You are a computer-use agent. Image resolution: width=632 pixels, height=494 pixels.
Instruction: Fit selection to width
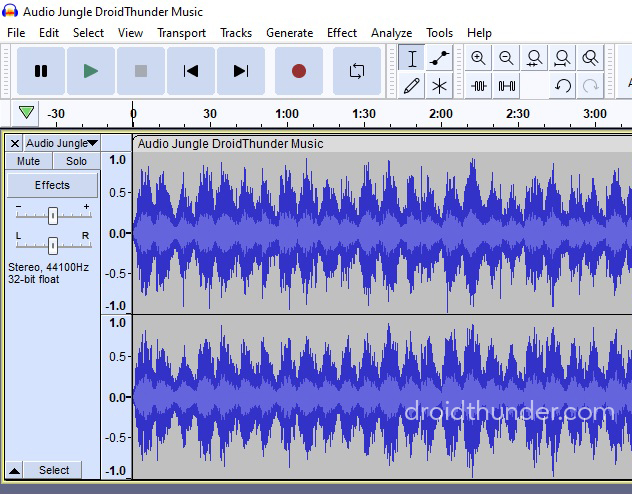pos(534,58)
